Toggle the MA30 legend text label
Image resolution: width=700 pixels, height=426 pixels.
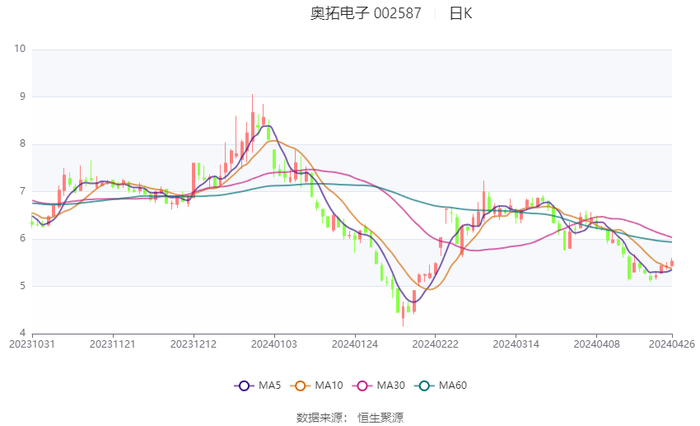pyautogui.click(x=390, y=385)
